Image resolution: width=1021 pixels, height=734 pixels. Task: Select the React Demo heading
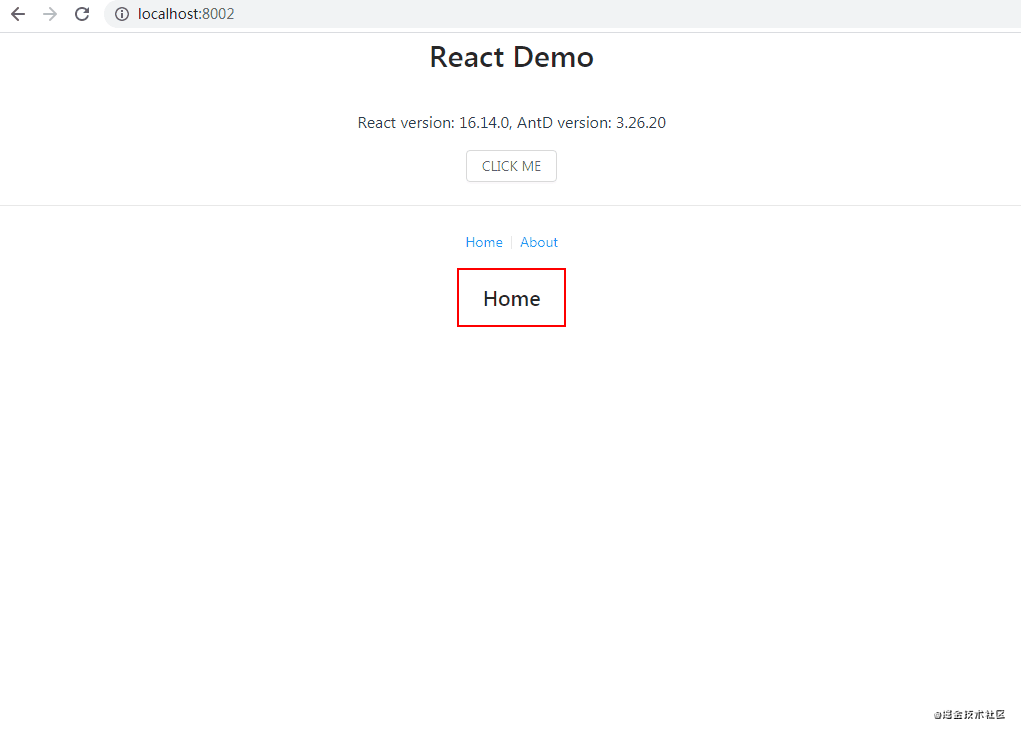tap(511, 57)
